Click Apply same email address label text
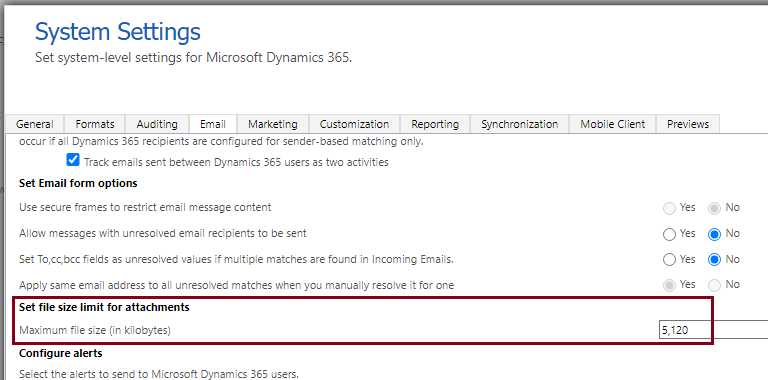Screen dimensions: 768x380 pyautogui.click(x=237, y=285)
